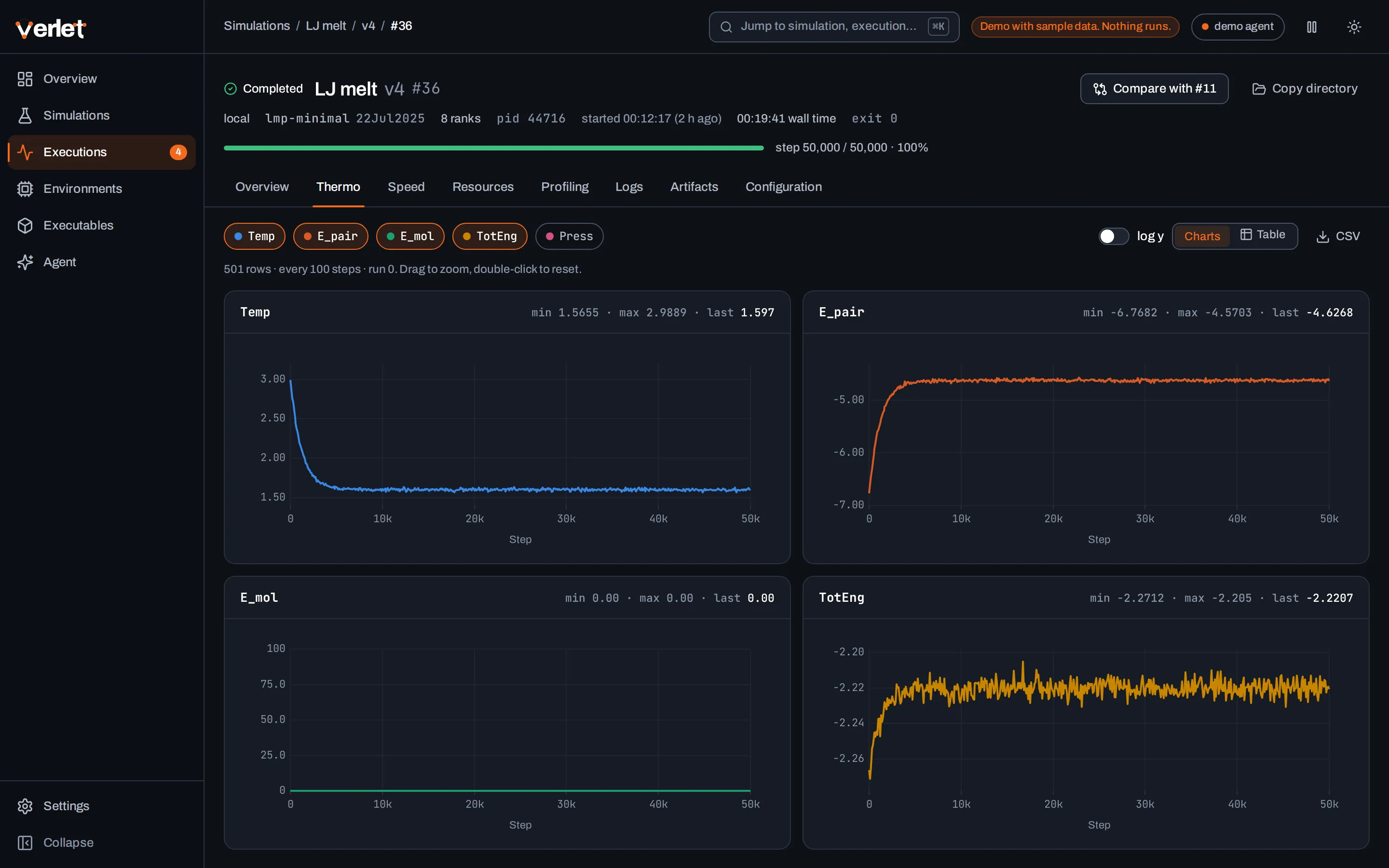Focus the Jump to simulation search field
This screenshot has width=1389, height=868.
[834, 27]
